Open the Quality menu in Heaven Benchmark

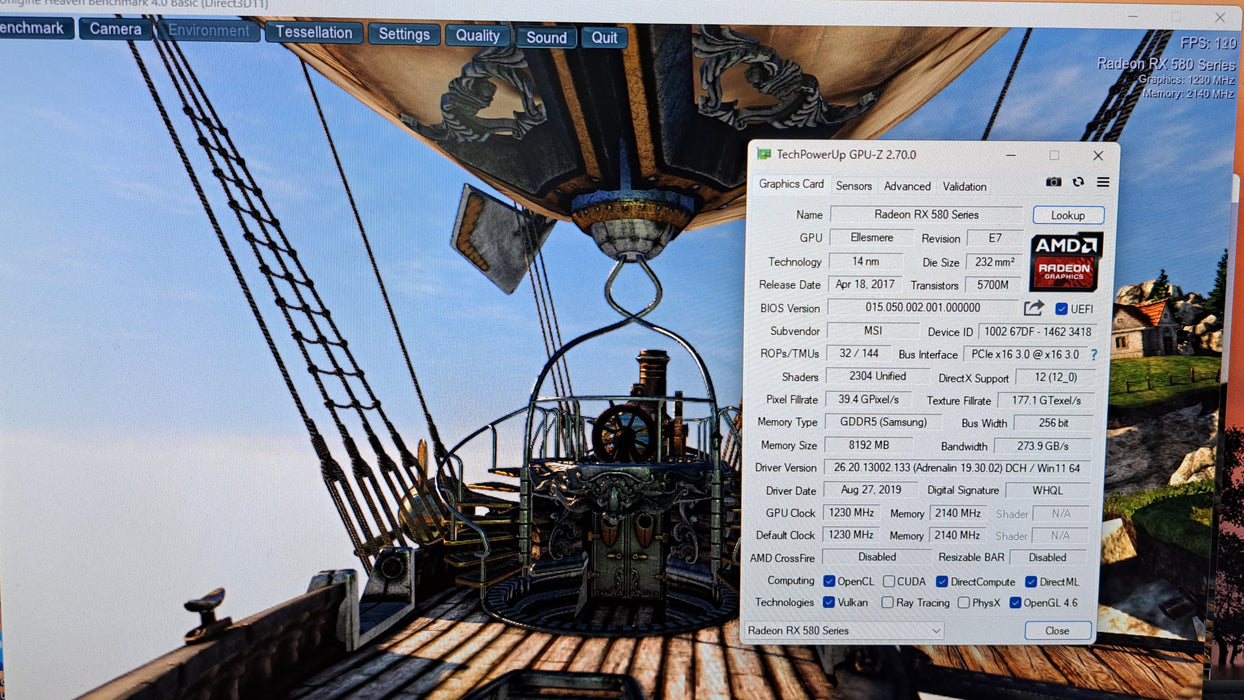coord(478,35)
